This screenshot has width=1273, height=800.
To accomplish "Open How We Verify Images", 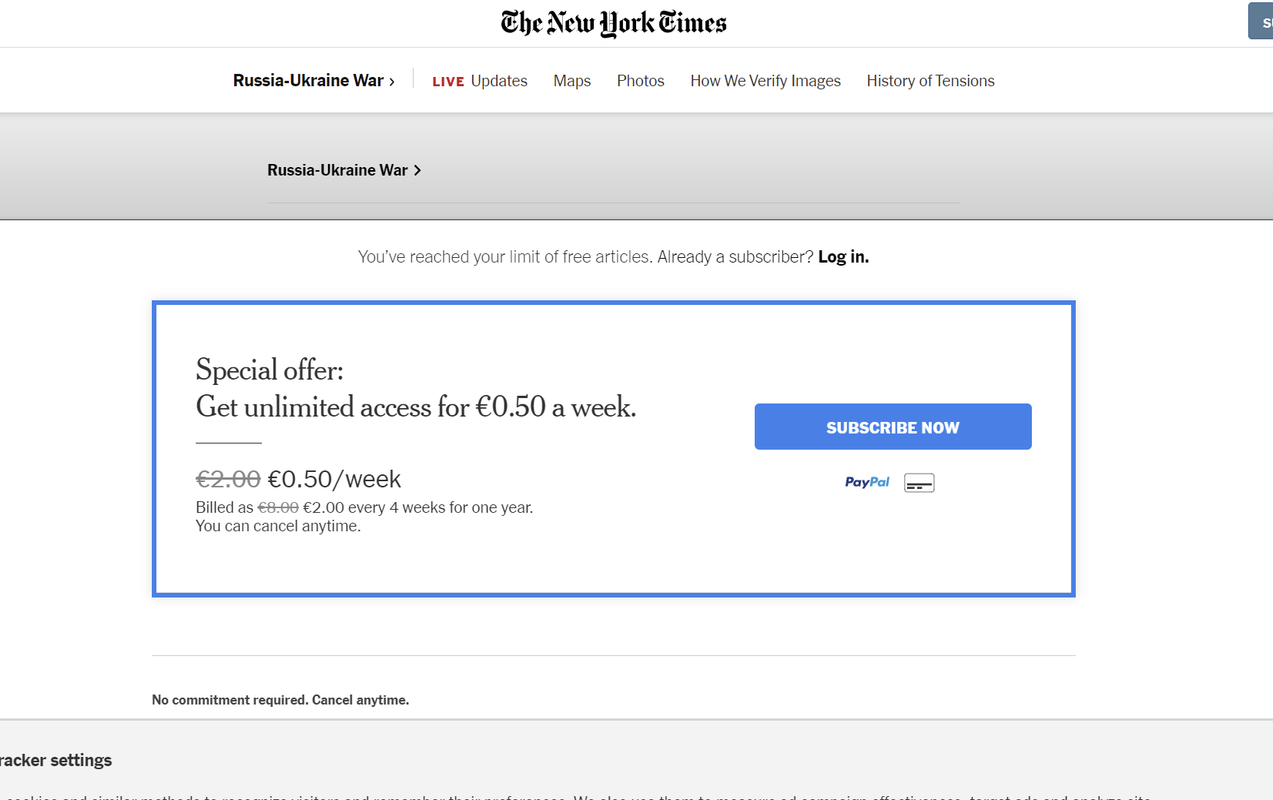I will pyautogui.click(x=765, y=81).
